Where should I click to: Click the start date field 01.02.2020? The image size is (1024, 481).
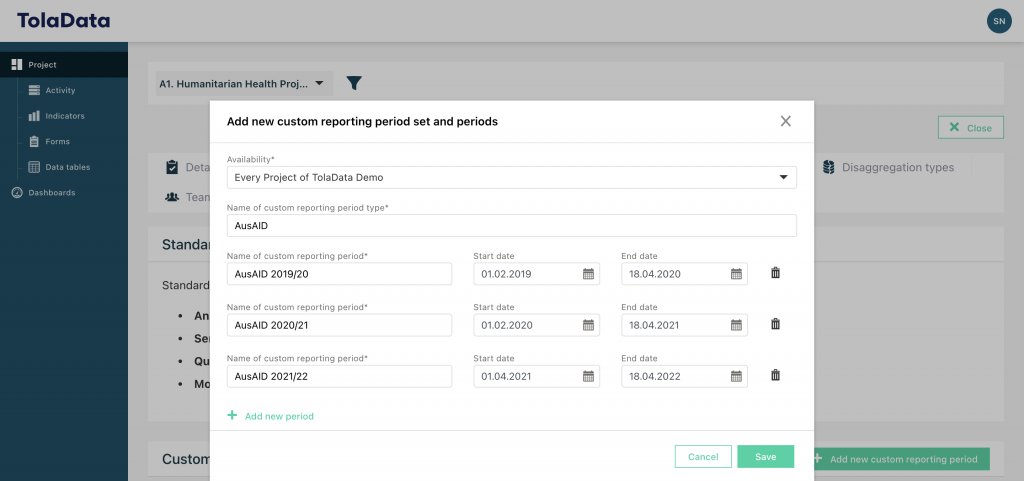pos(536,325)
